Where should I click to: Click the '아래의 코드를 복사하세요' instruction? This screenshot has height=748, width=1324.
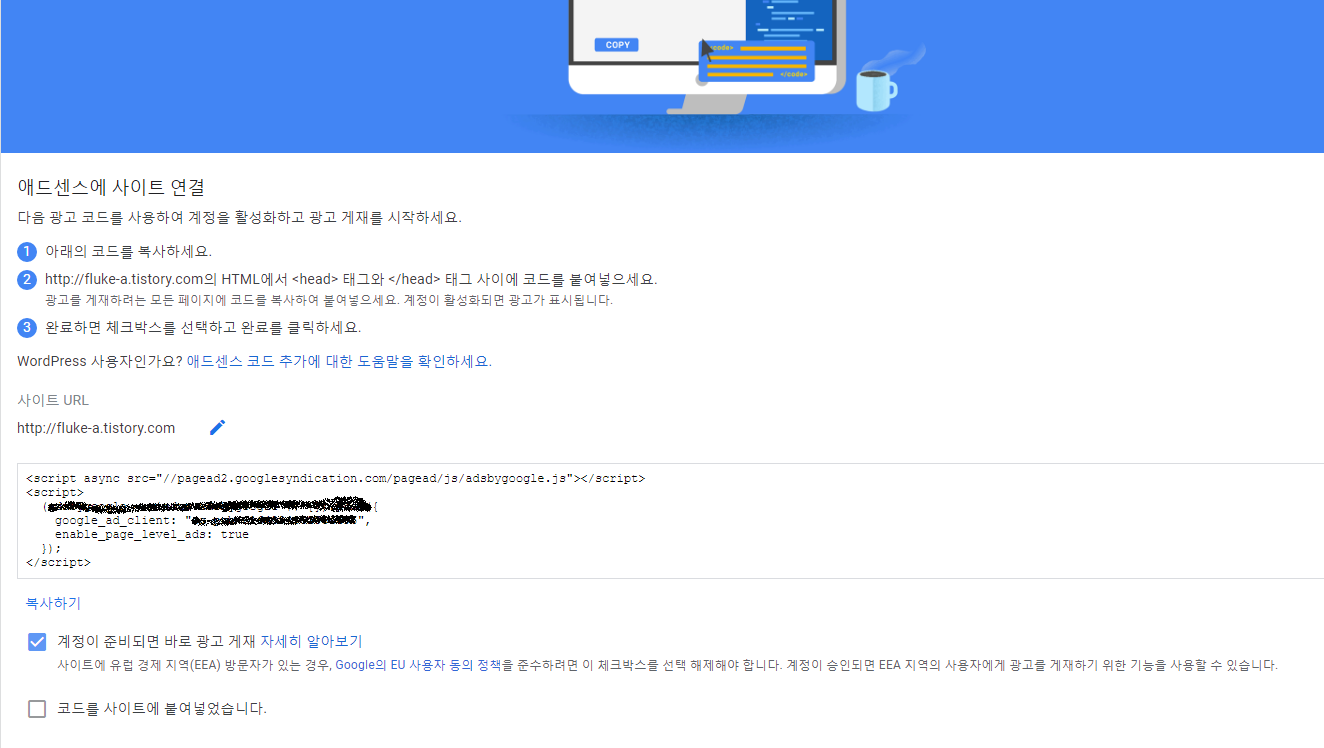[128, 251]
